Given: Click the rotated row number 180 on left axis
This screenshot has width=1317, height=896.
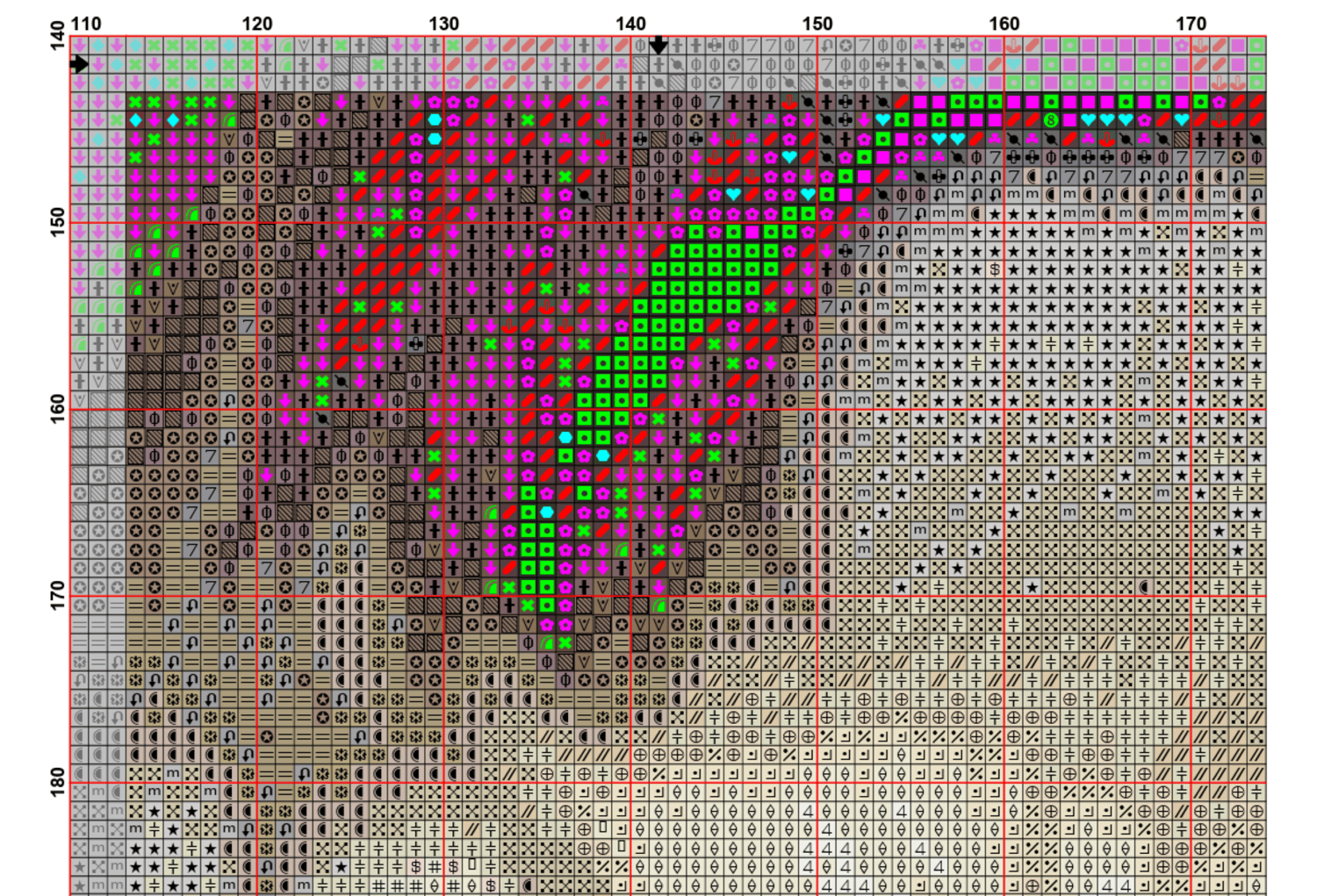Looking at the screenshot, I should [x=58, y=782].
